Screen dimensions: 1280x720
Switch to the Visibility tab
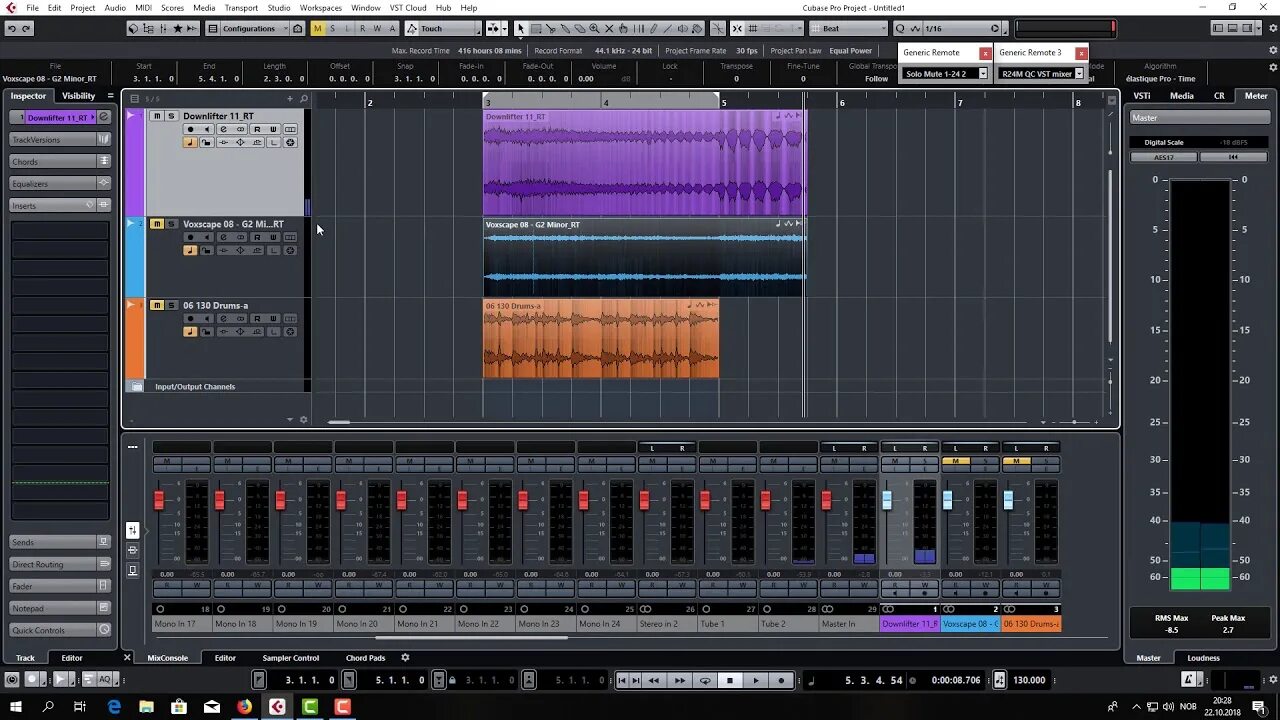79,96
